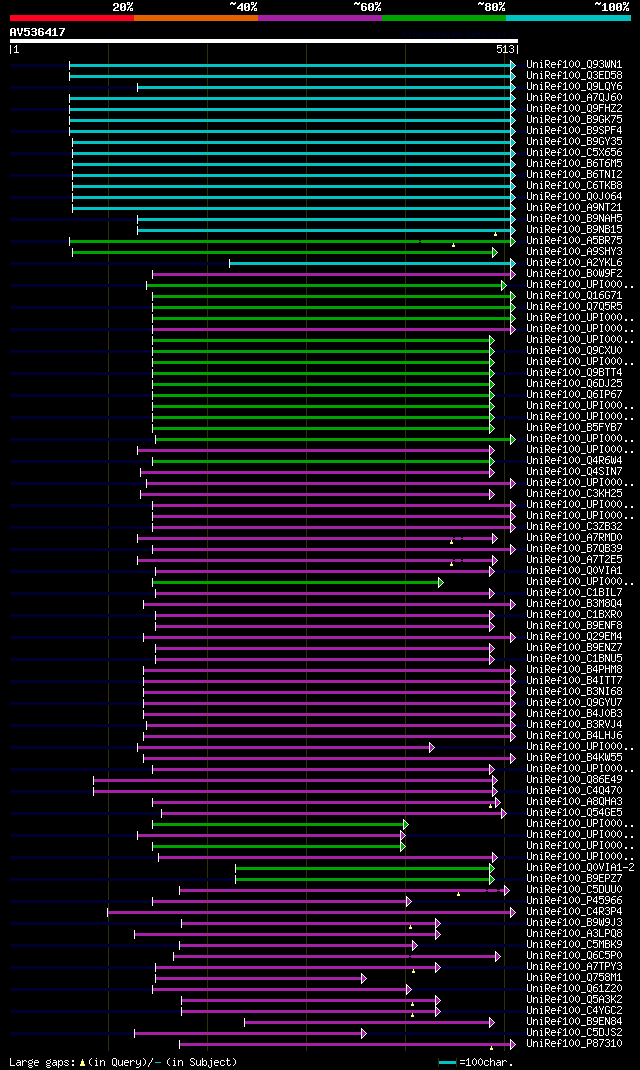Select the UniRef100_C4R3P4 label

(x=574, y=912)
